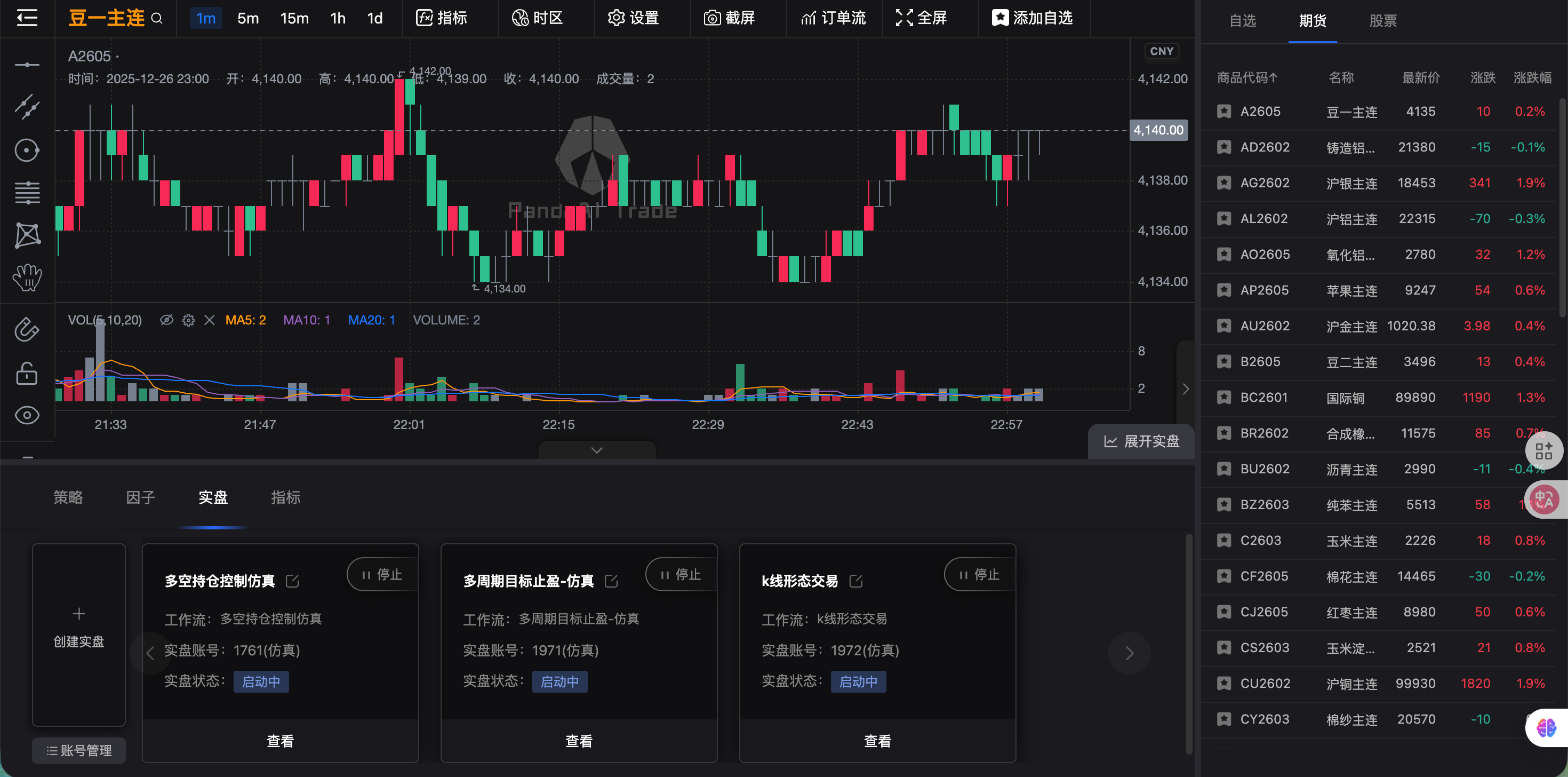Edit the k线形态交易 card name
The image size is (1568, 777).
tap(857, 581)
